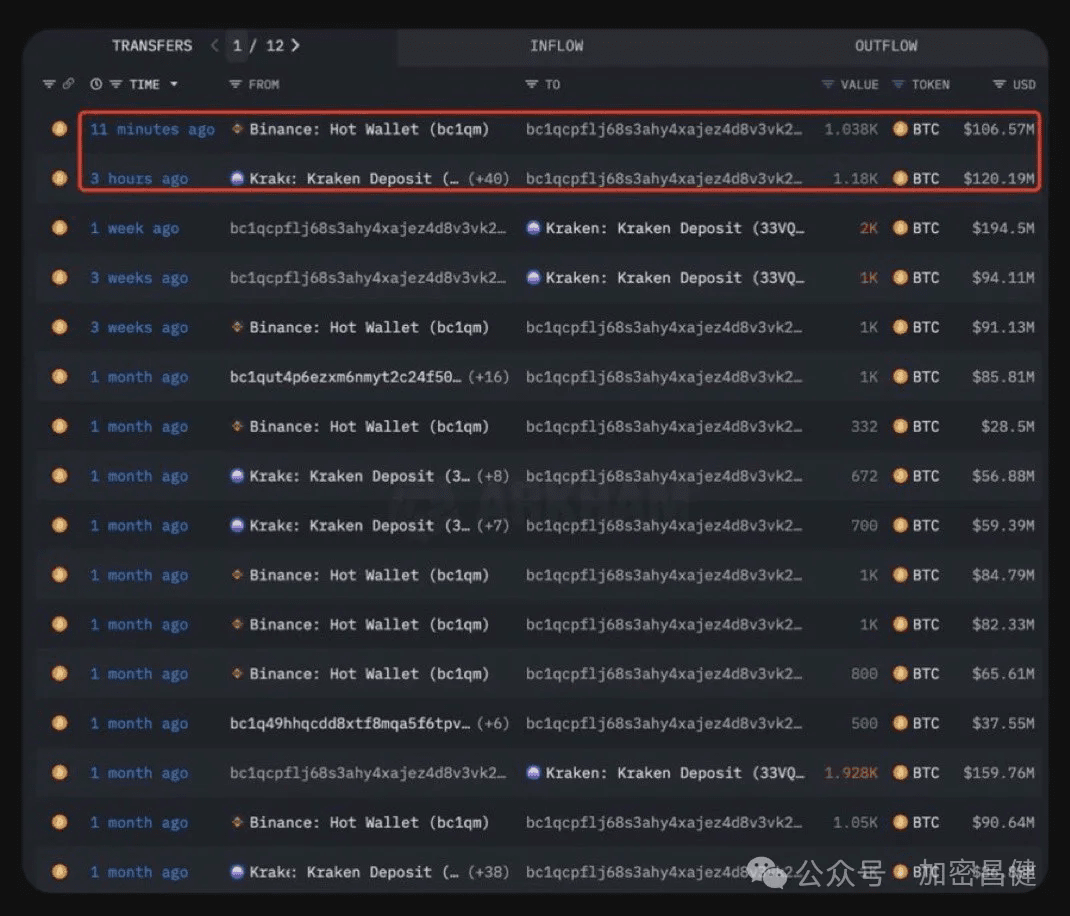This screenshot has height=916, width=1070.
Task: Switch to the OUTFLOW tab
Action: (886, 46)
